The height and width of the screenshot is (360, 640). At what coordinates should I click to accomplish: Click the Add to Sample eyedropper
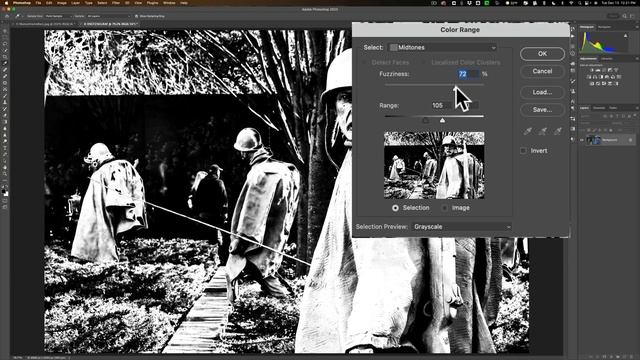point(542,131)
